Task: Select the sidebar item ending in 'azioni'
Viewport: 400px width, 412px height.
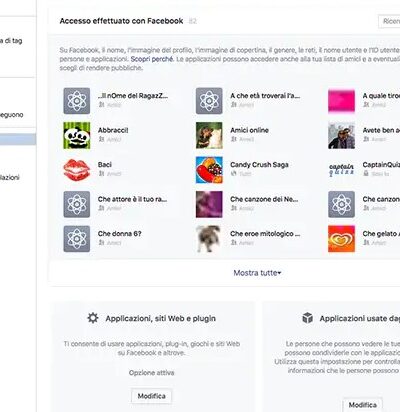Action: pos(10,177)
